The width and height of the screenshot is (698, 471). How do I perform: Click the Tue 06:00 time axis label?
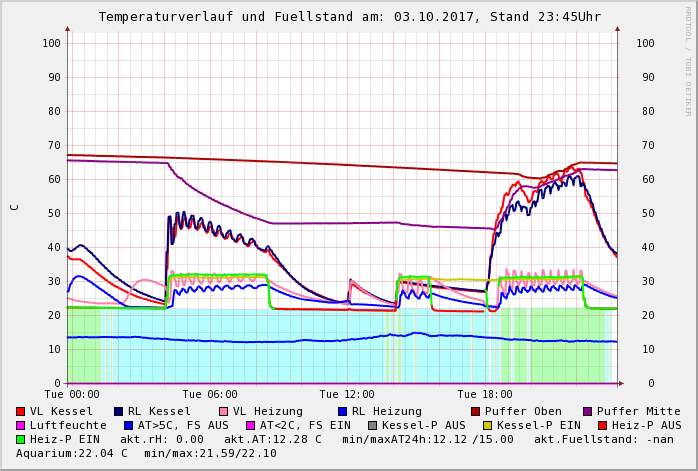[210, 395]
